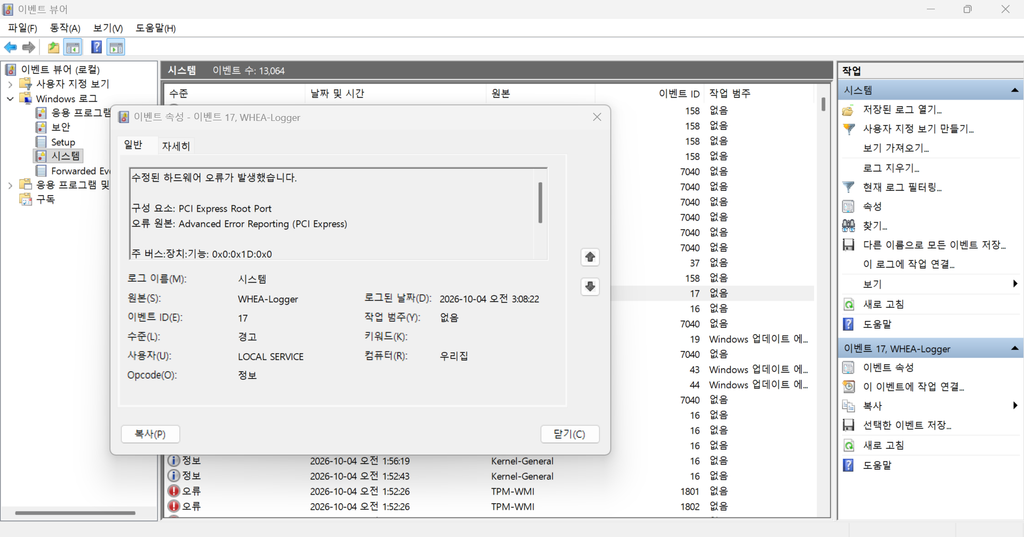Select TPM-WMI error event ID 1802
1024x537 pixels.
pyautogui.click(x=490, y=506)
